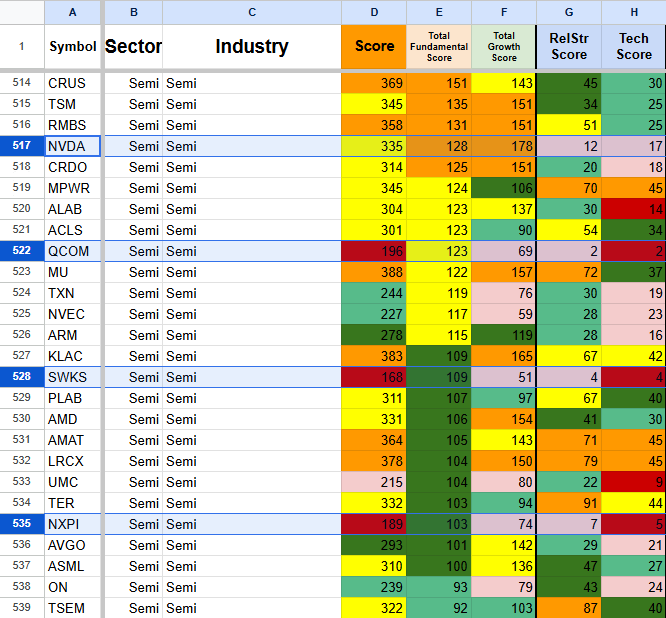
Task: Click the TER symbol cell
Action: click(x=73, y=503)
